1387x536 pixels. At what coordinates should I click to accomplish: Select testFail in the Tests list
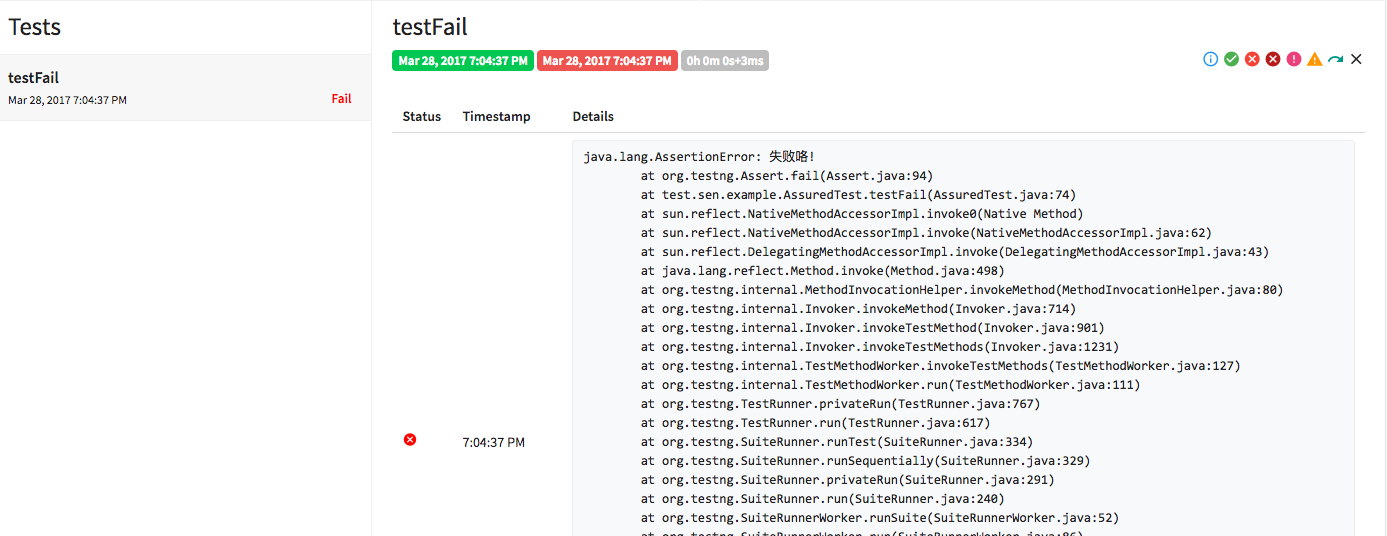click(34, 78)
